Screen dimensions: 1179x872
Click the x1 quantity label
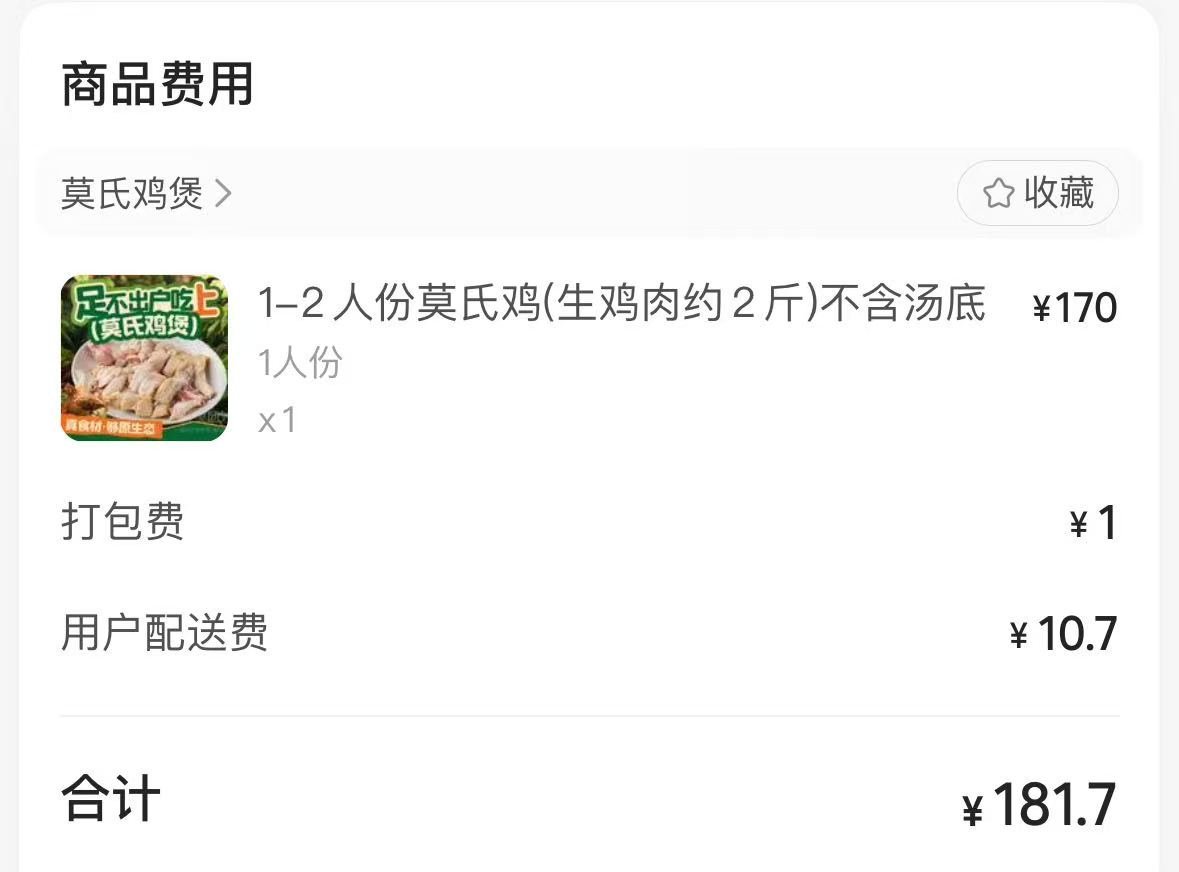[x=277, y=420]
